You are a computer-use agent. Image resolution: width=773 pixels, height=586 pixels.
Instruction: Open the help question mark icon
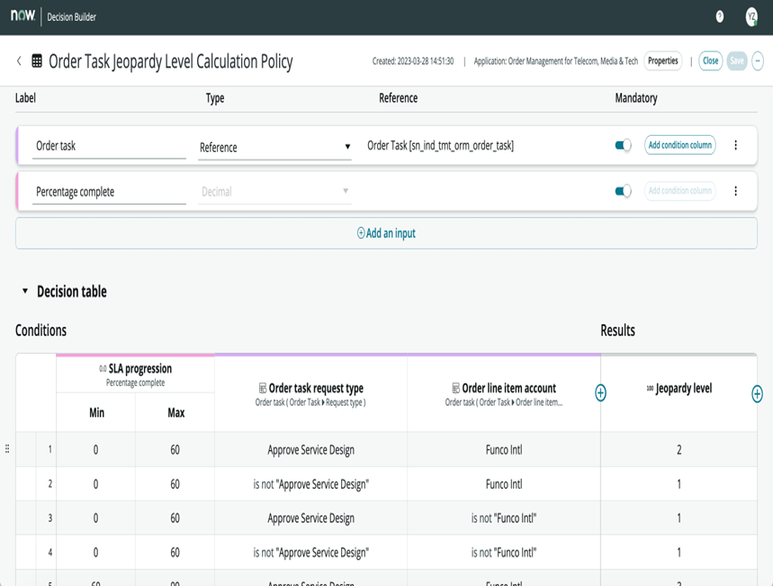click(720, 17)
